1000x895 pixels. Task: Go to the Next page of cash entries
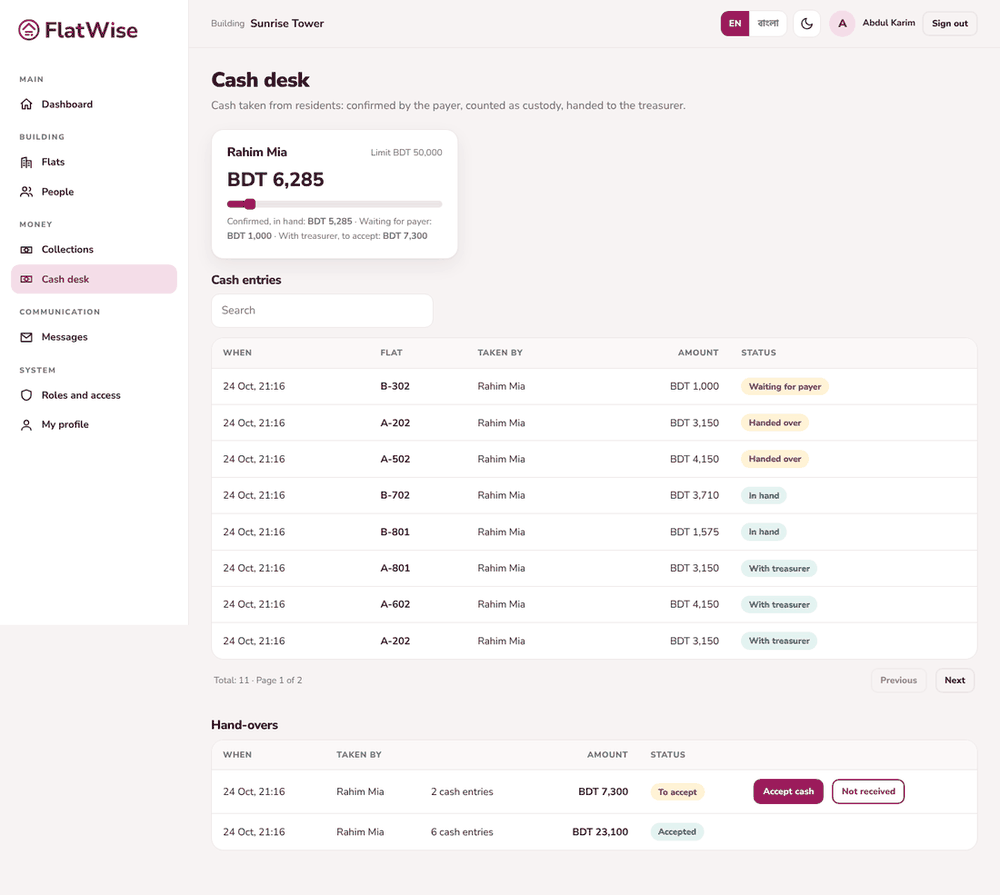(x=955, y=680)
